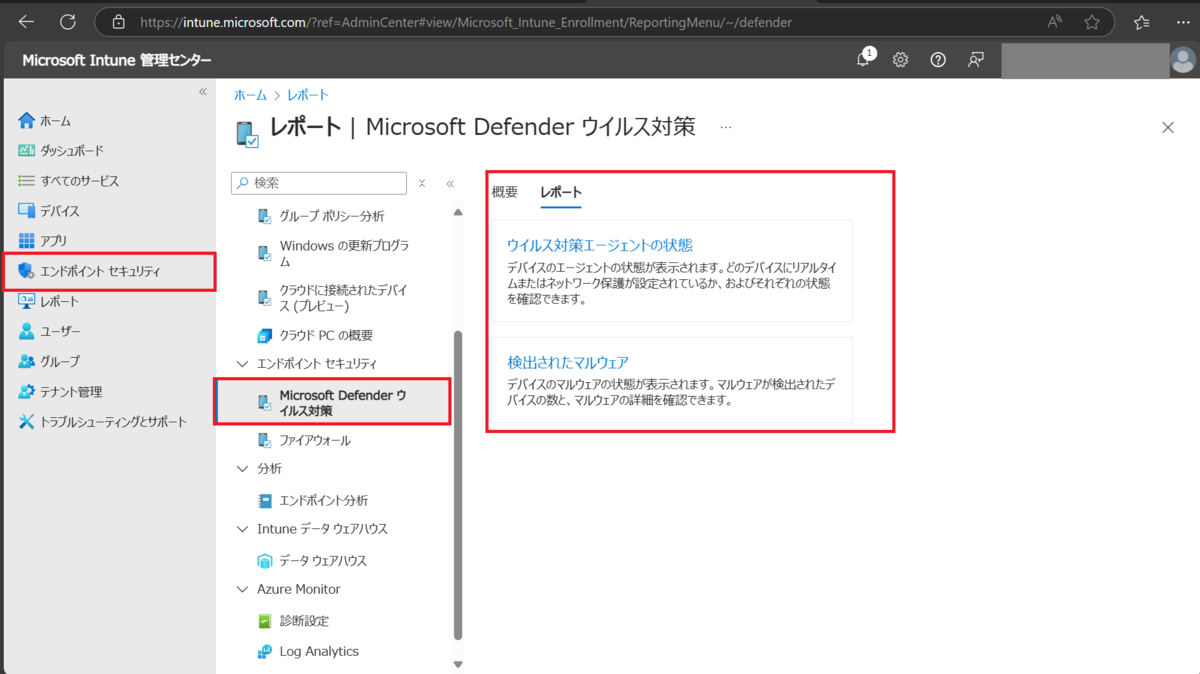Image resolution: width=1200 pixels, height=674 pixels.
Task: Open ウイルス対策エージェントの状態 report
Action: [600, 245]
